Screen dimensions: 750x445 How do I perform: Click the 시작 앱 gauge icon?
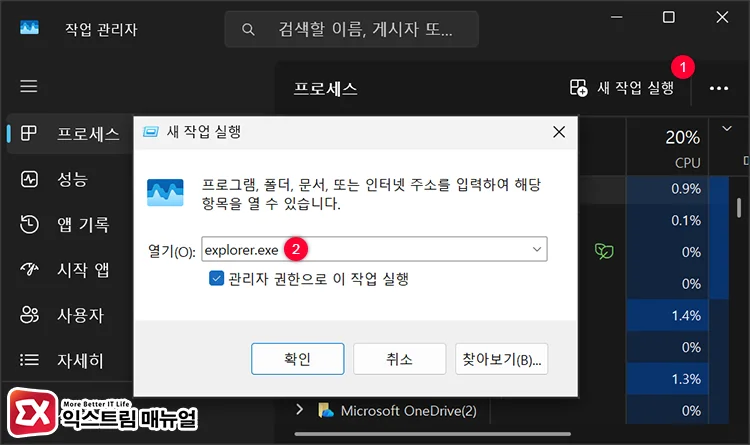tap(29, 270)
